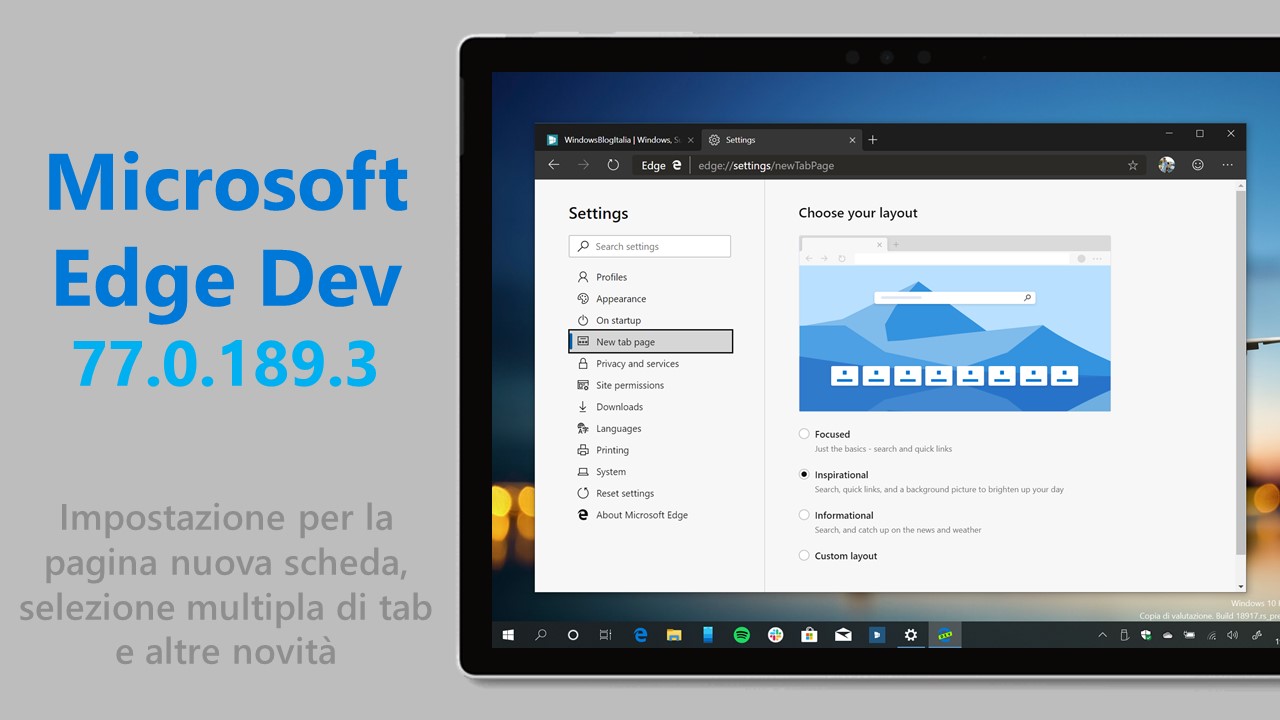Click the browser profile avatar
1280x720 pixels.
(x=1166, y=165)
